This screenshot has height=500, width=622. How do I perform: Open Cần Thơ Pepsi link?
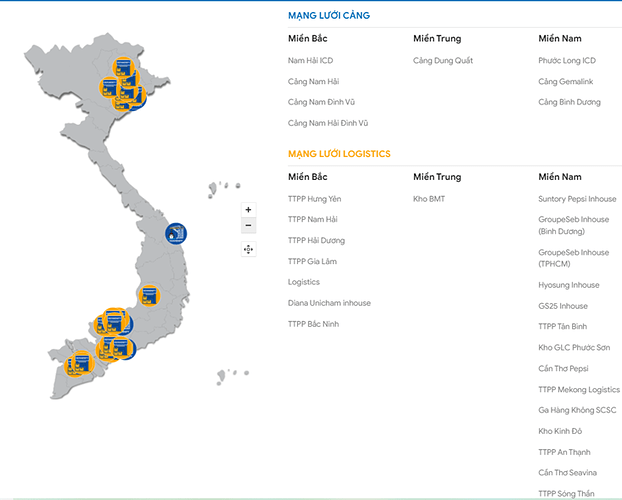click(x=563, y=368)
